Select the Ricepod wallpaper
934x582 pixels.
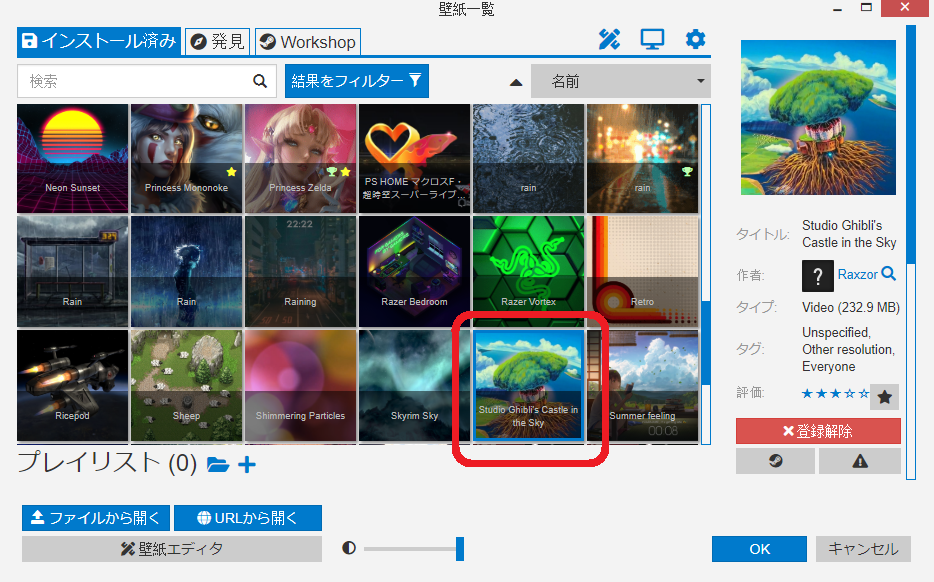point(73,385)
